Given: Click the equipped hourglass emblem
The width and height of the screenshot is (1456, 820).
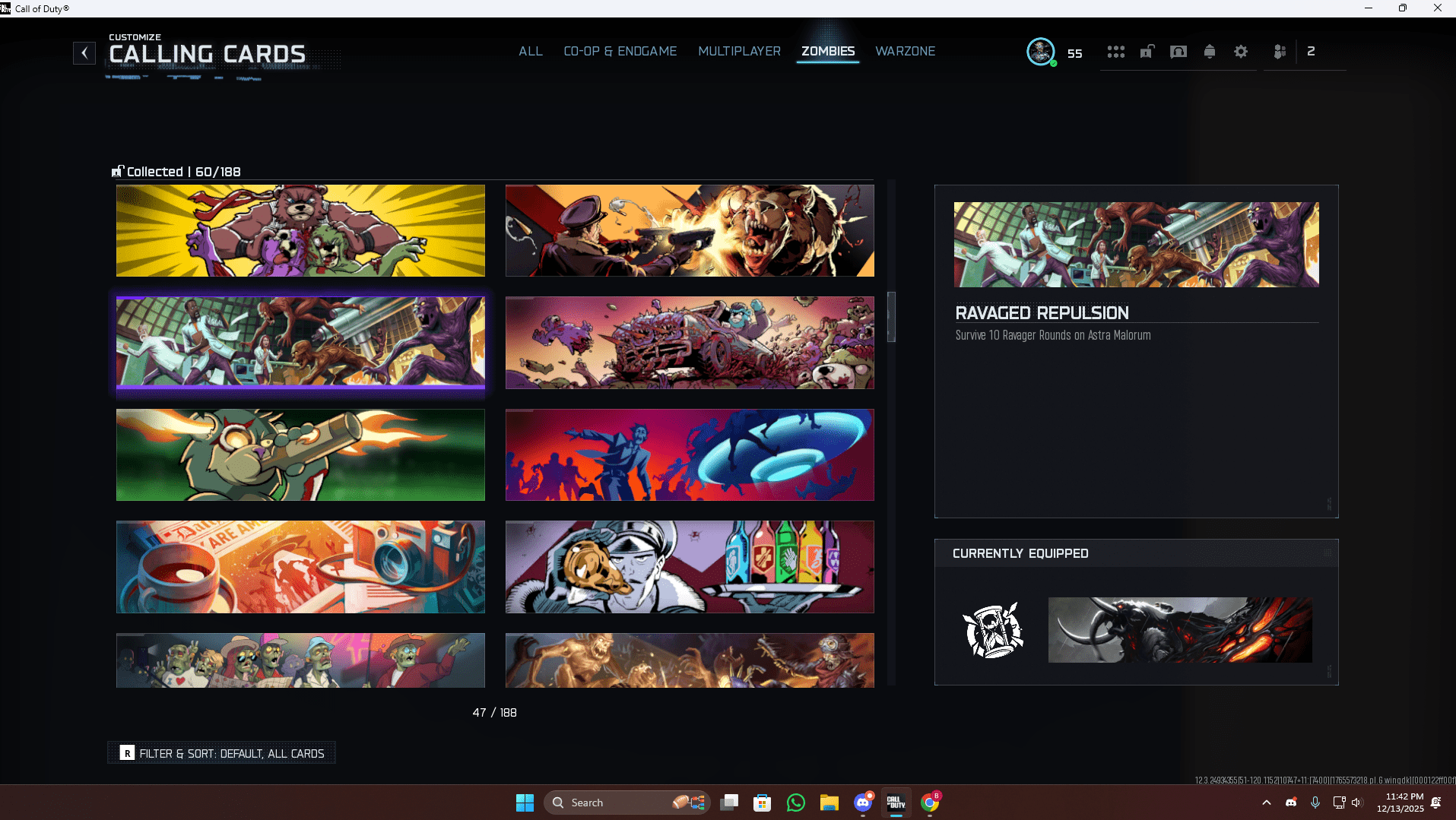Looking at the screenshot, I should pos(992,630).
